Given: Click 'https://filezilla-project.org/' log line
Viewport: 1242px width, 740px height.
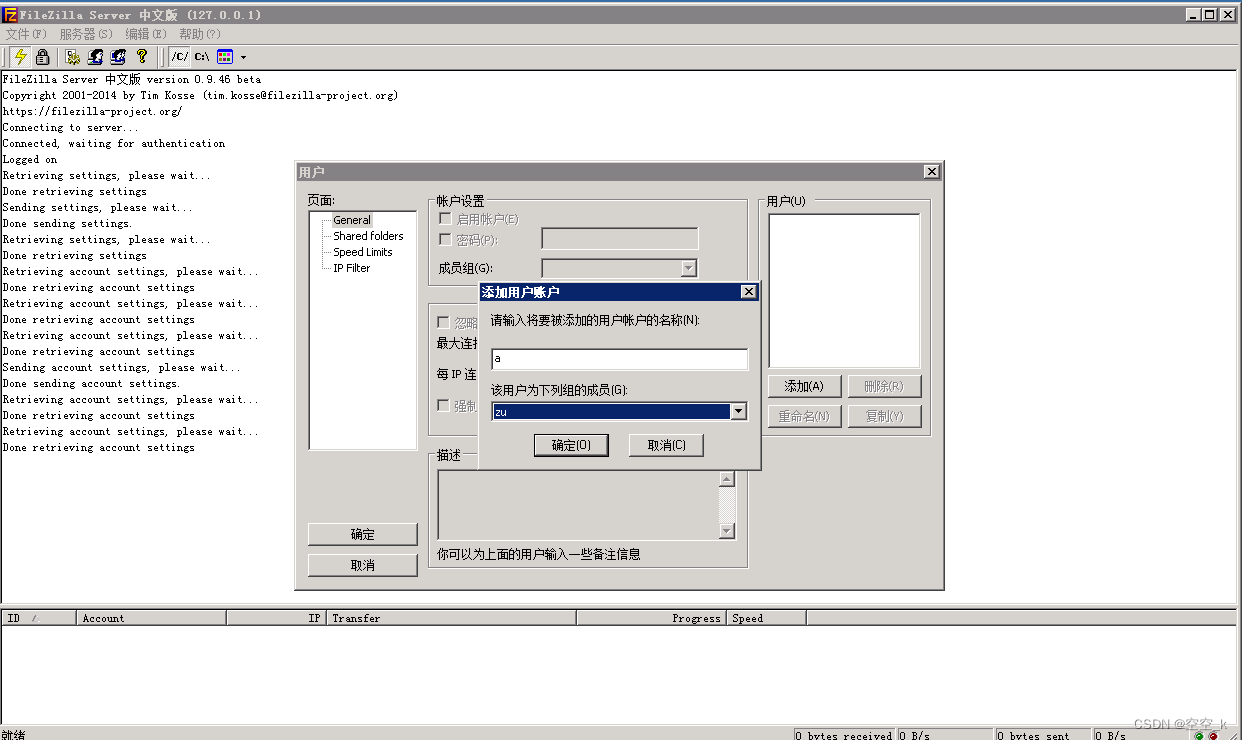Looking at the screenshot, I should click(92, 111).
